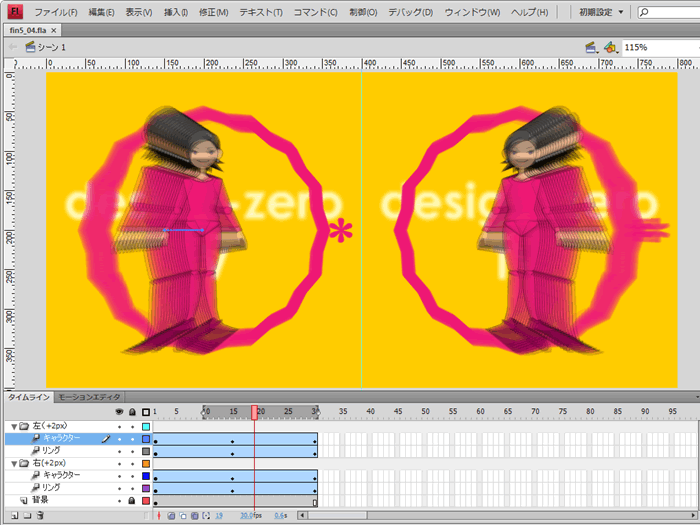The width and height of the screenshot is (700, 525).
Task: Click the 20.0 fps frame rate value
Action: [x=248, y=516]
